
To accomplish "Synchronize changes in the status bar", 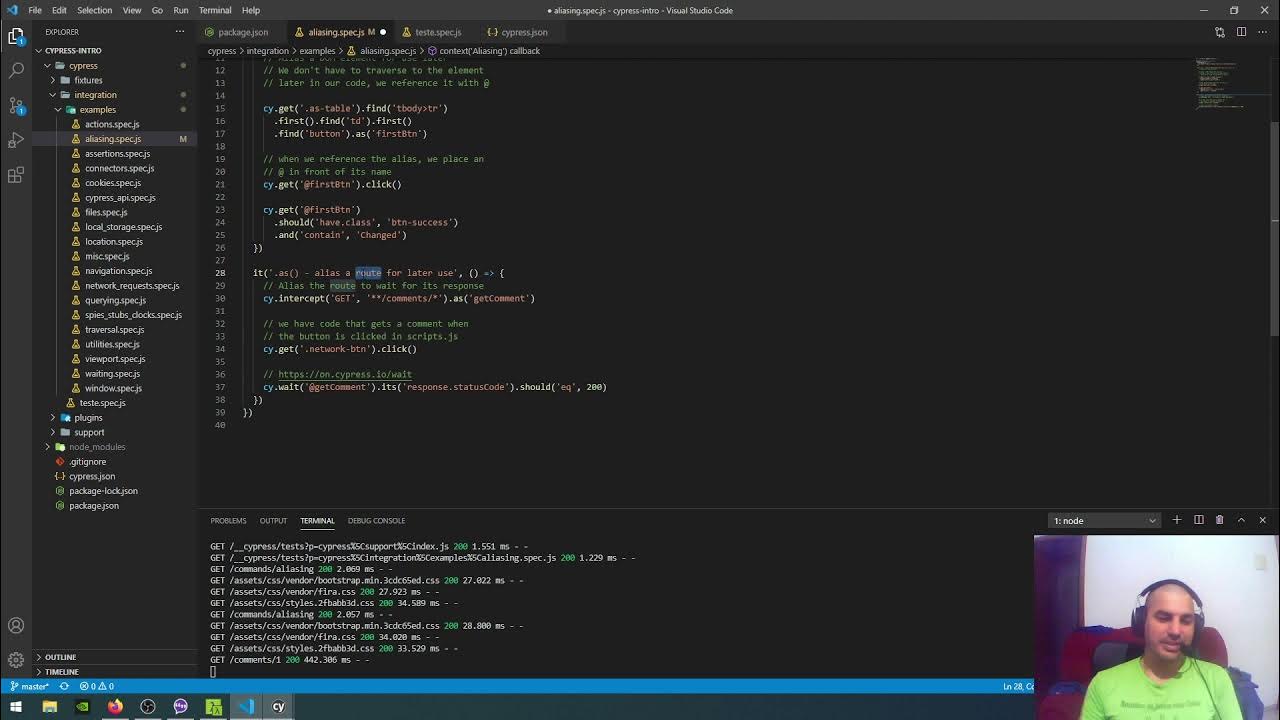I will click(65, 687).
